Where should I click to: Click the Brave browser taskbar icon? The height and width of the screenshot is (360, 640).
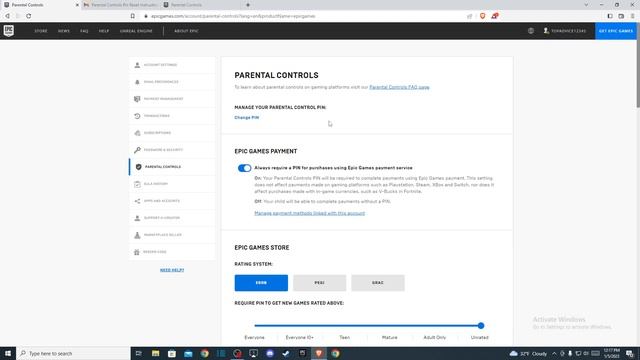point(319,353)
